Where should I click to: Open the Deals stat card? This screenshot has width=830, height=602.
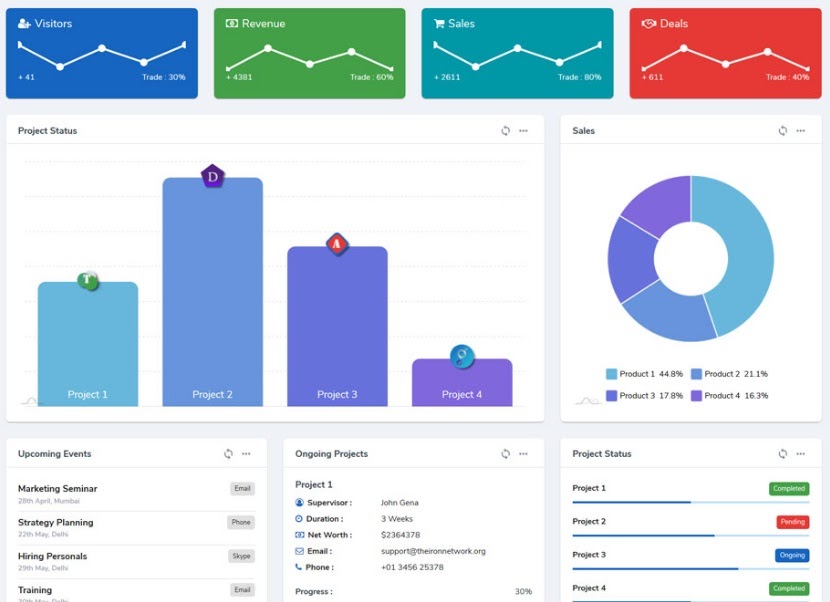pos(725,53)
